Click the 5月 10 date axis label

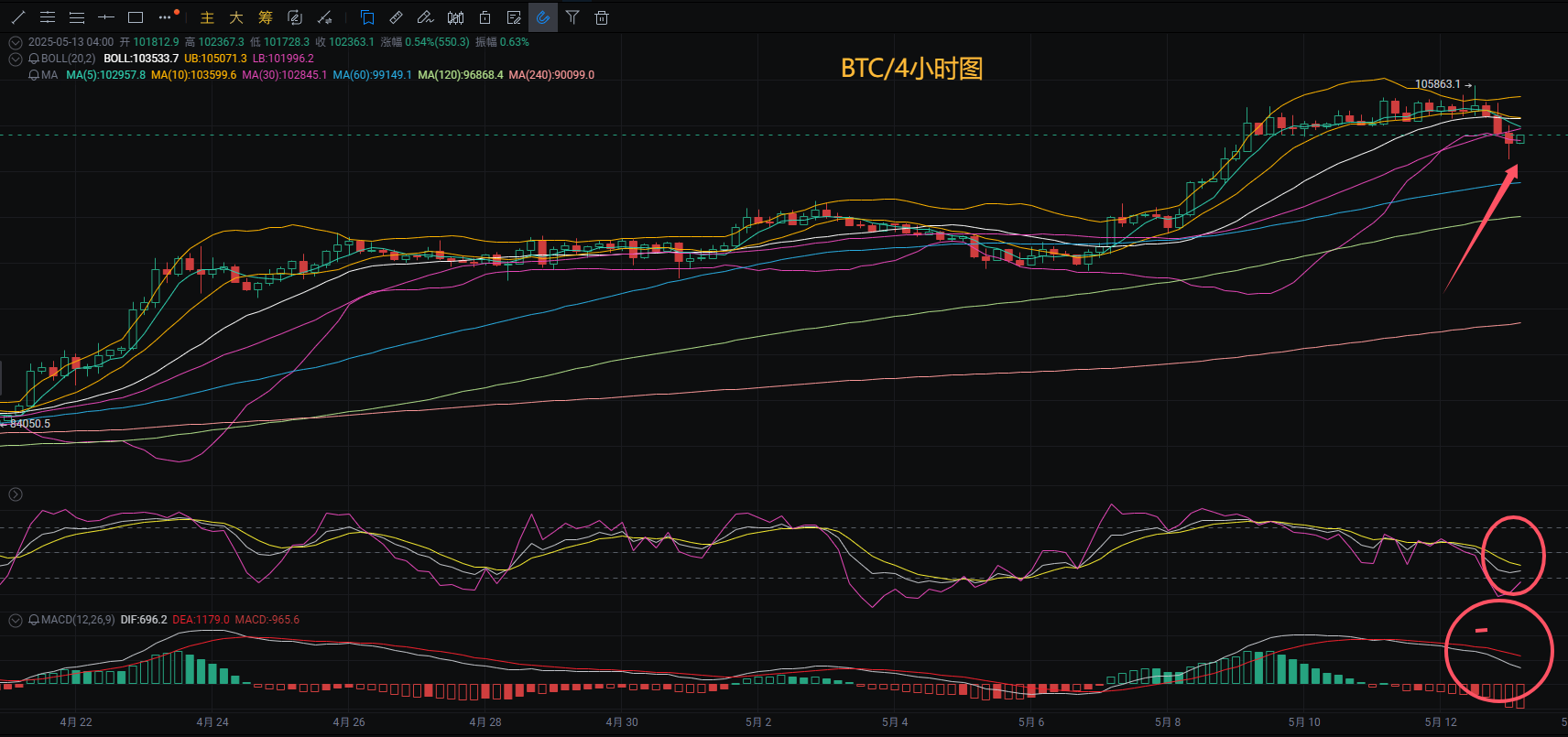point(1304,722)
